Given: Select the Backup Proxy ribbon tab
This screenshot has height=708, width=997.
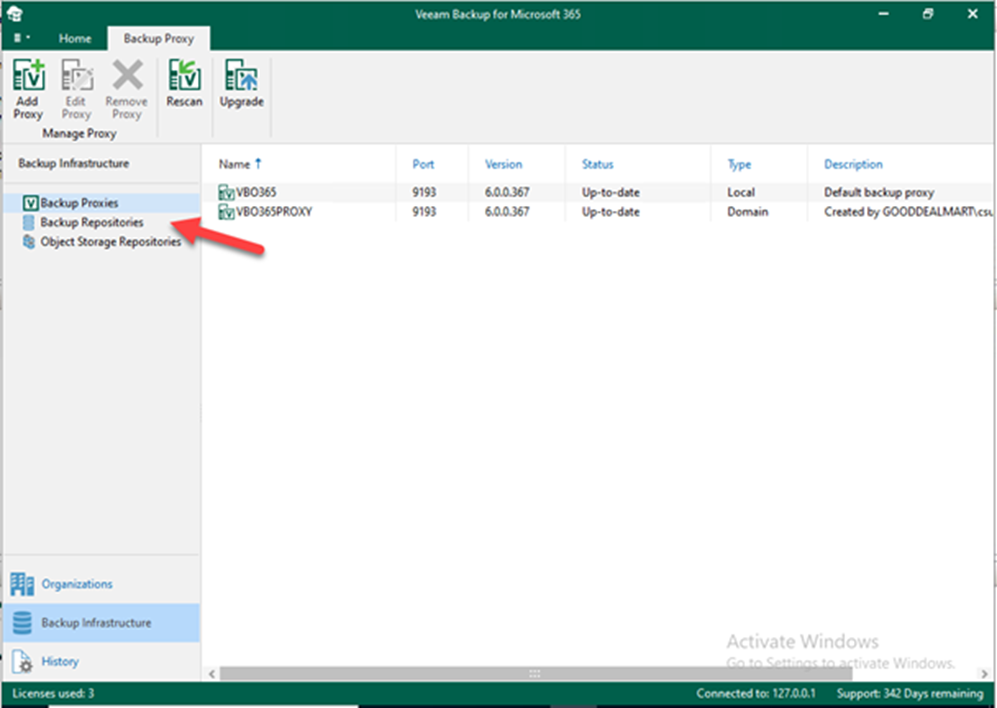Looking at the screenshot, I should (159, 38).
